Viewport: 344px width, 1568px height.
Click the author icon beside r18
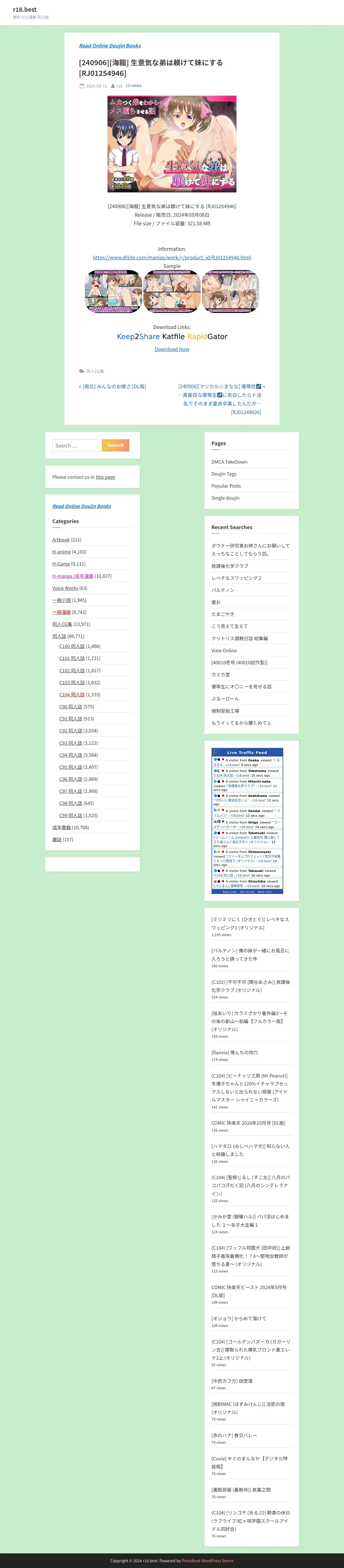click(113, 86)
